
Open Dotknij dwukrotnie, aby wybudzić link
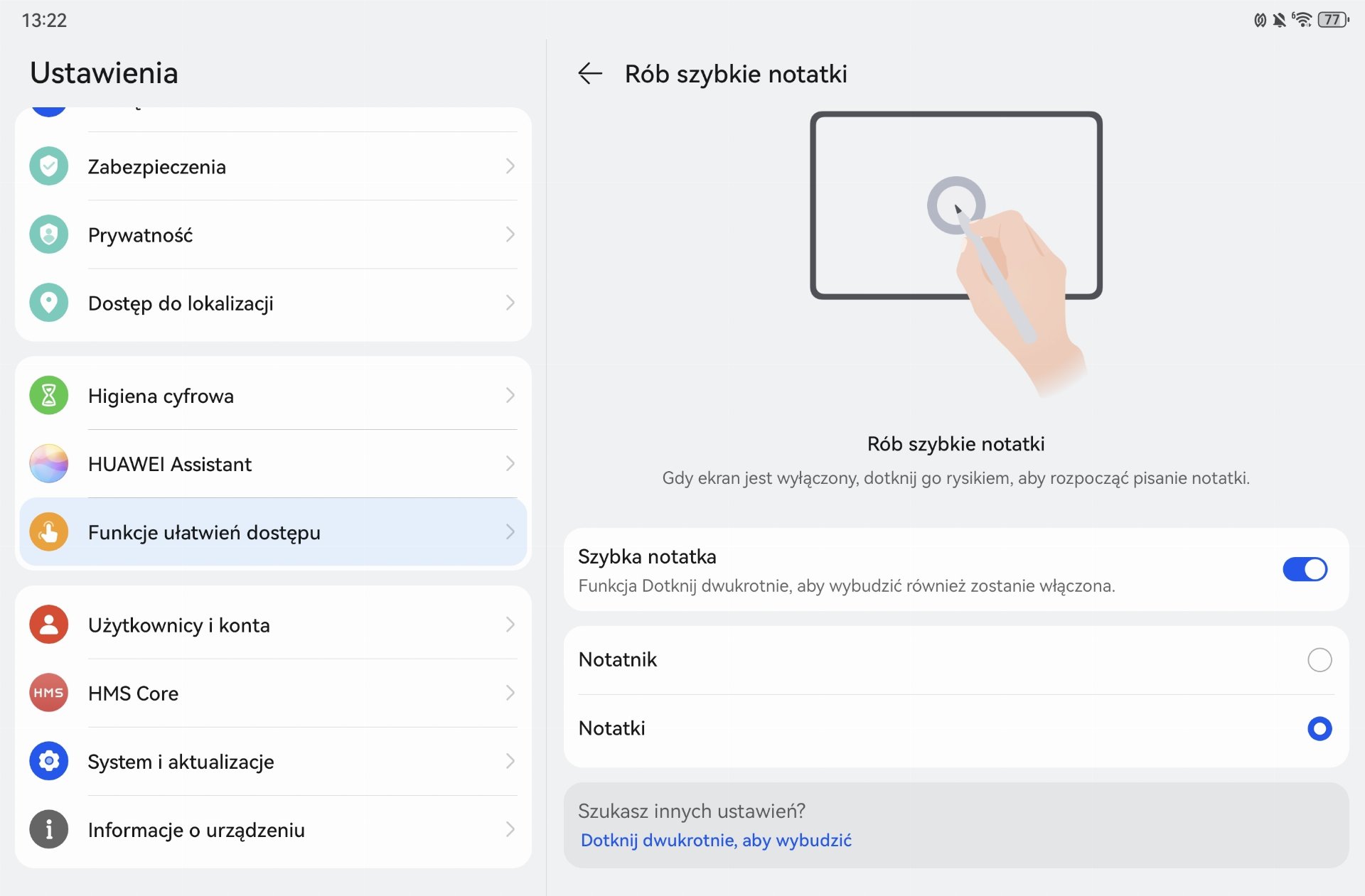716,840
